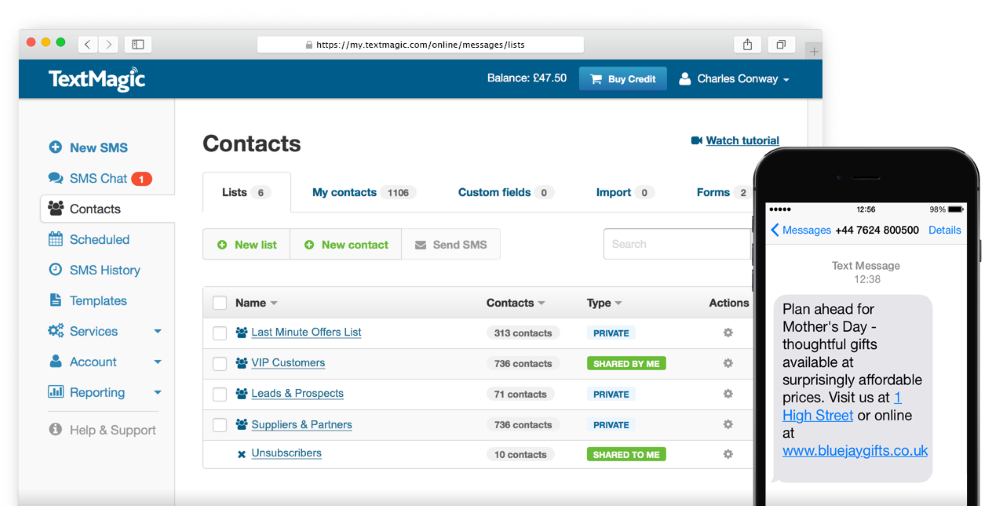
Task: Click the Scheduled calendar icon
Action: [x=55, y=239]
